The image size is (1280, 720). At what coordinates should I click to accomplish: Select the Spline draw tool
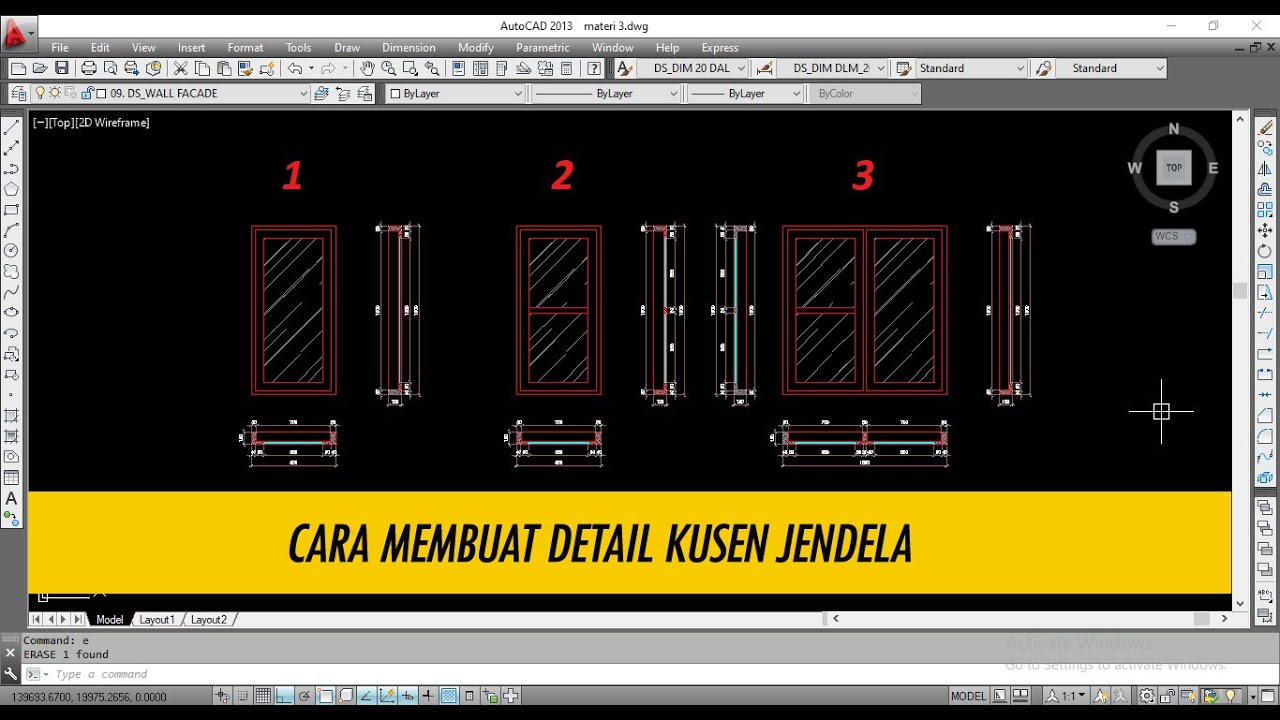(12, 292)
